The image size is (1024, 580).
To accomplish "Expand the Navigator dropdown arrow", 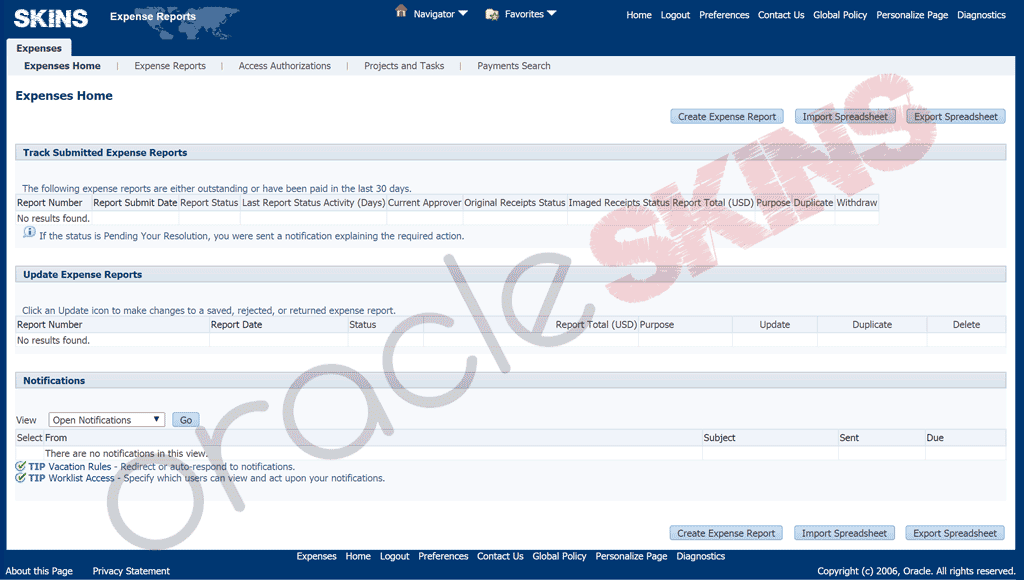I will [463, 14].
